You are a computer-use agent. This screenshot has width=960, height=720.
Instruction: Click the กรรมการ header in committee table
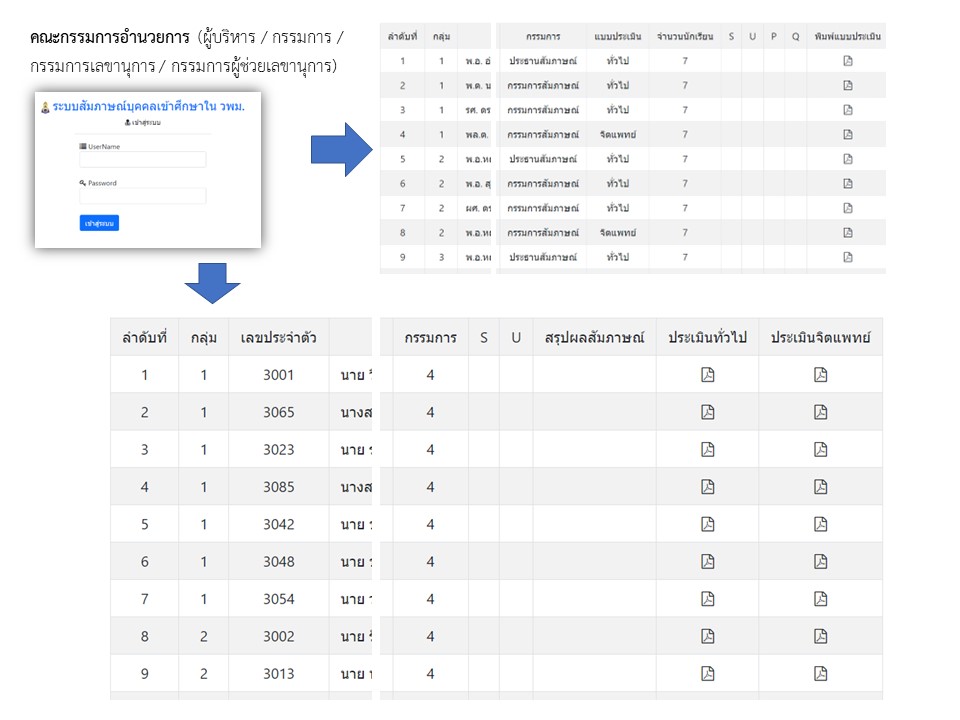[543, 37]
